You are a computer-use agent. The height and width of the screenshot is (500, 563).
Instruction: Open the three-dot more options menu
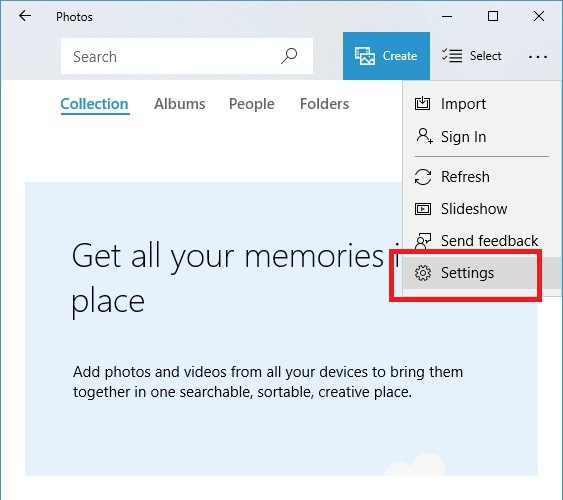pyautogui.click(x=538, y=56)
